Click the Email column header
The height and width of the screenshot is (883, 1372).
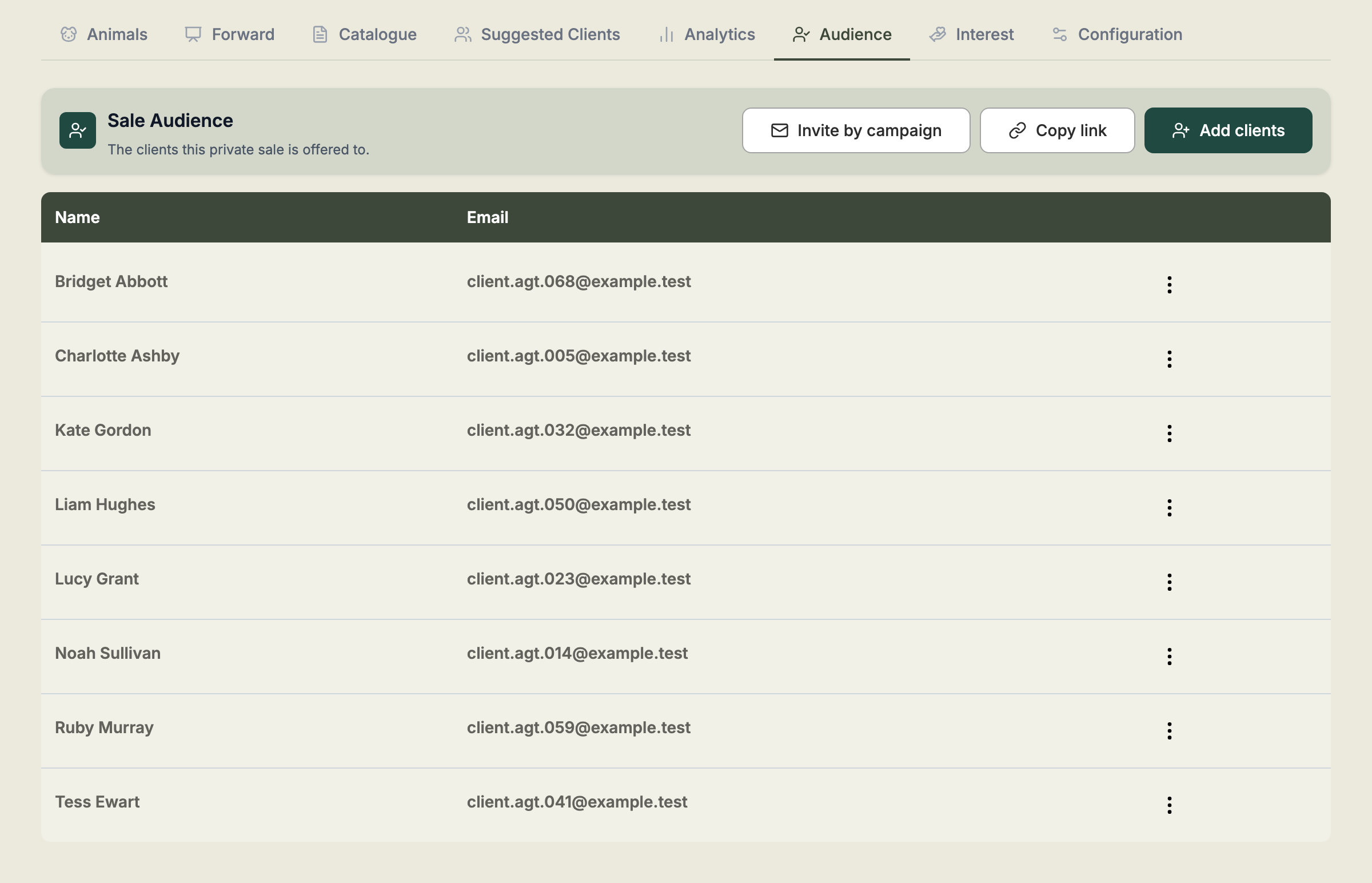click(488, 217)
